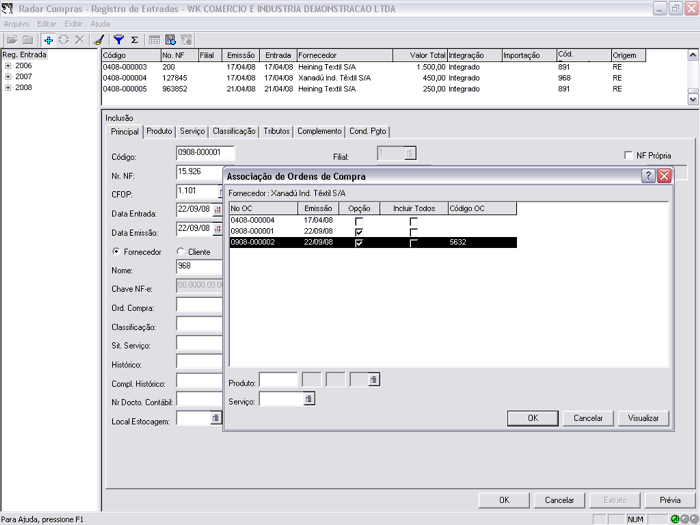Expand the 2006 tree node
Screen dimensions: 700x525
(8, 65)
